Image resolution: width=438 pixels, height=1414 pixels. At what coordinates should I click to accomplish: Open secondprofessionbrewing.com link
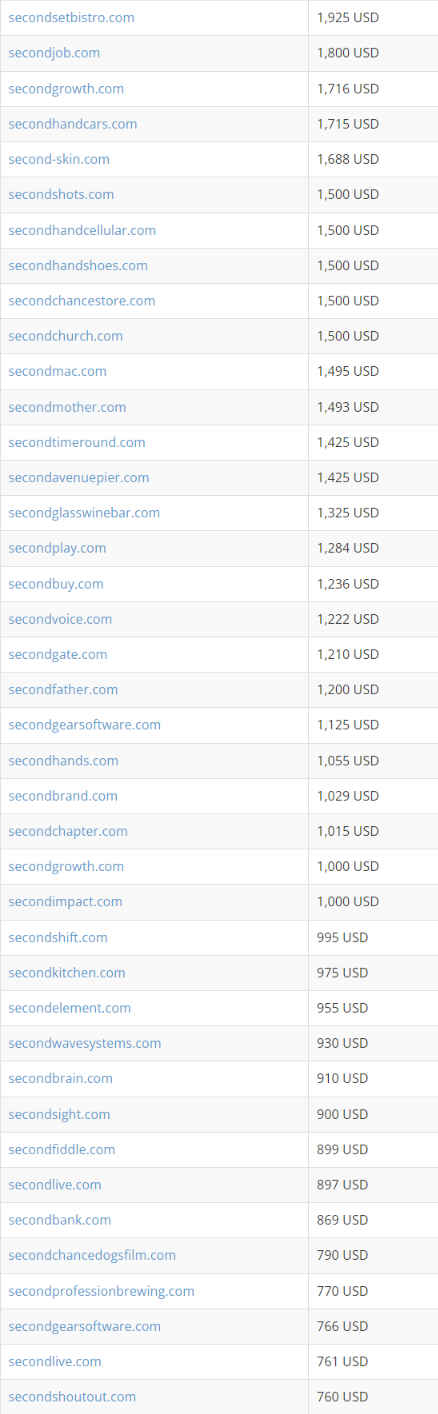tap(101, 1291)
